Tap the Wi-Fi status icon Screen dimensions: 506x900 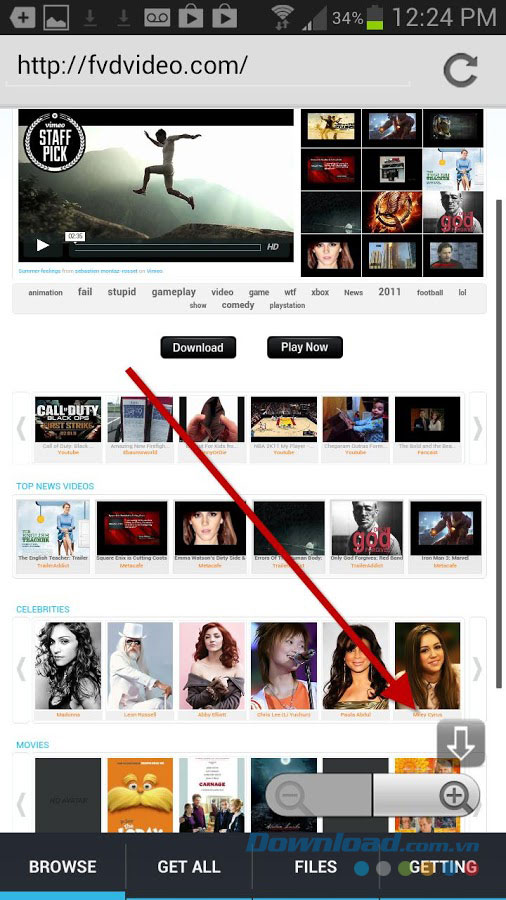pyautogui.click(x=282, y=17)
